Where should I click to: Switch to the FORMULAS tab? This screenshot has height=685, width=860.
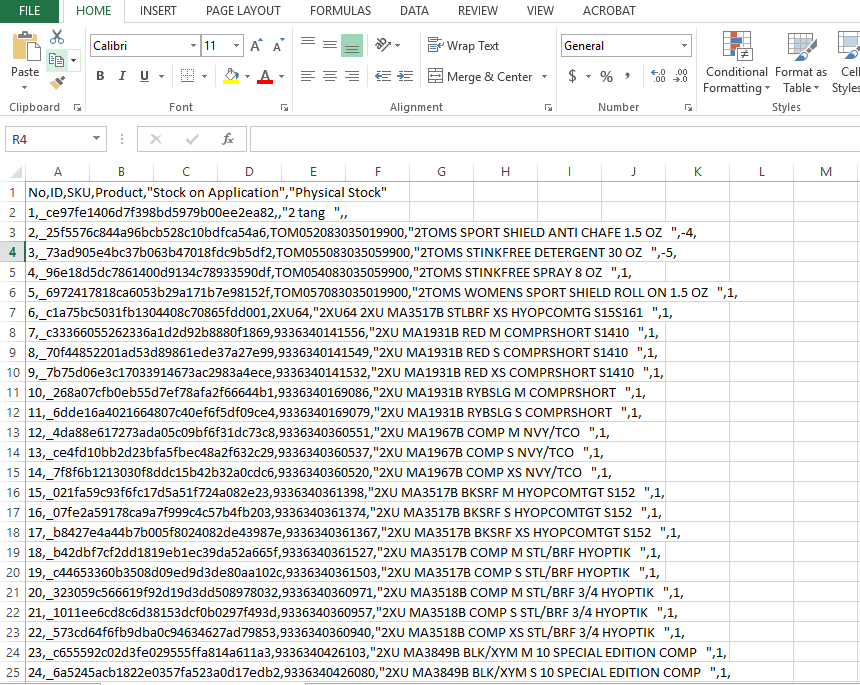340,11
